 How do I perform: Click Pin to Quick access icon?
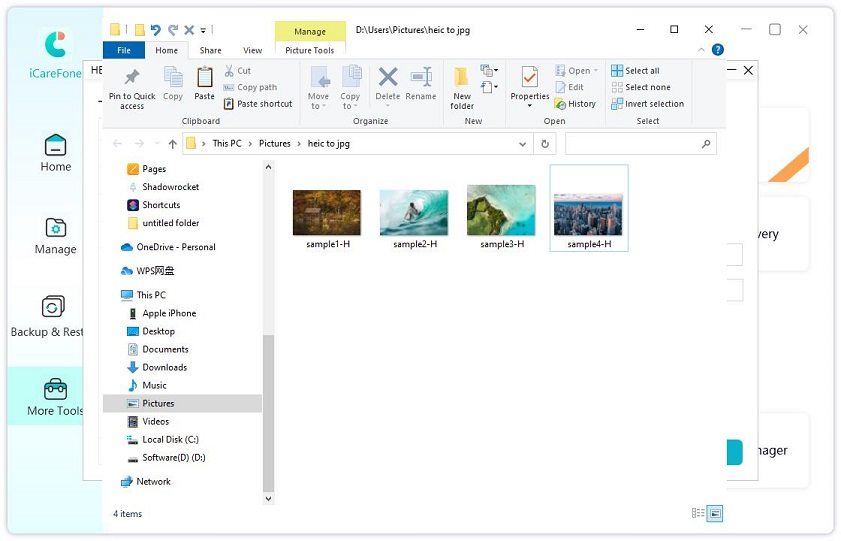tap(132, 77)
